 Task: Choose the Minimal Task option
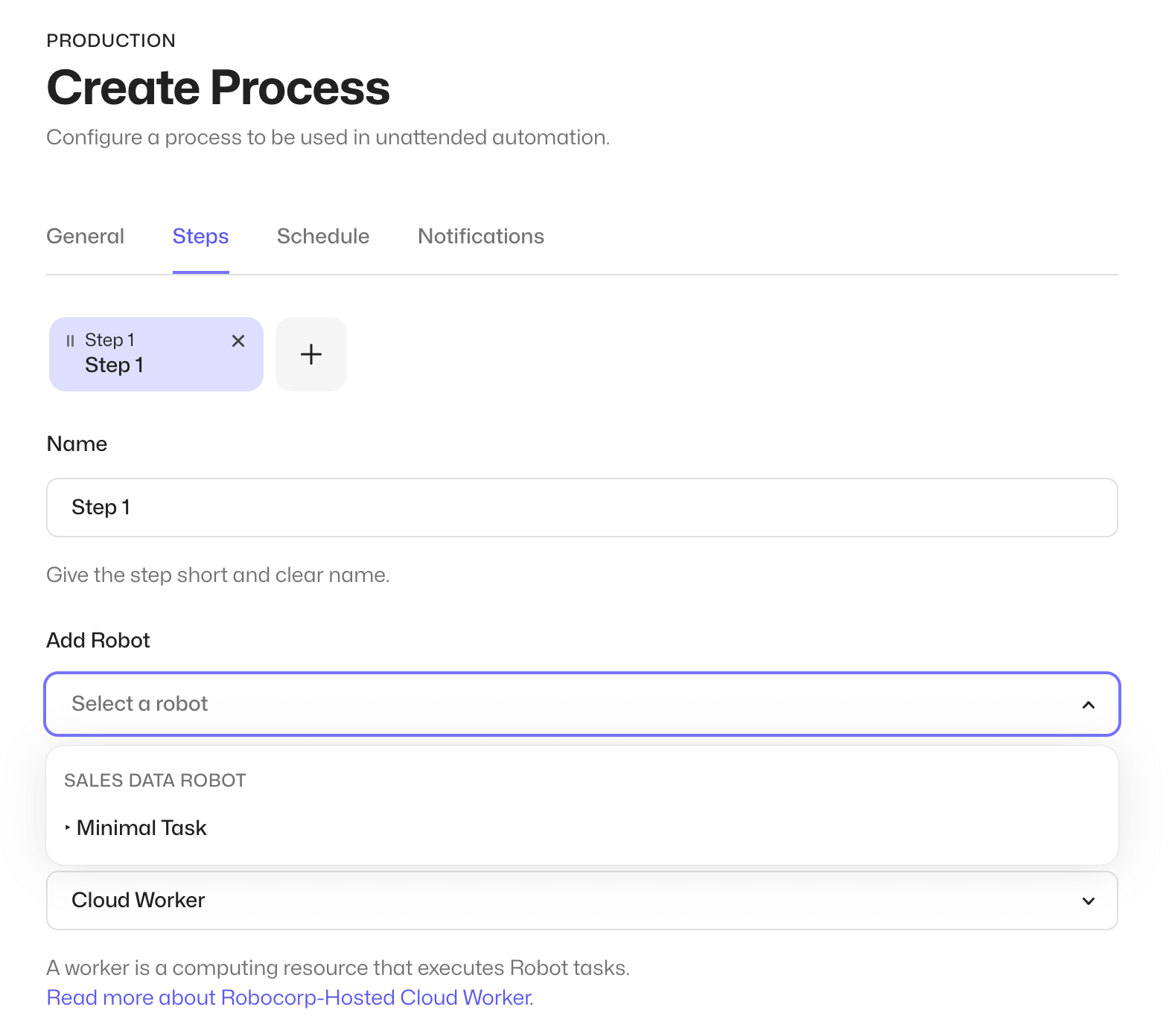(582, 828)
